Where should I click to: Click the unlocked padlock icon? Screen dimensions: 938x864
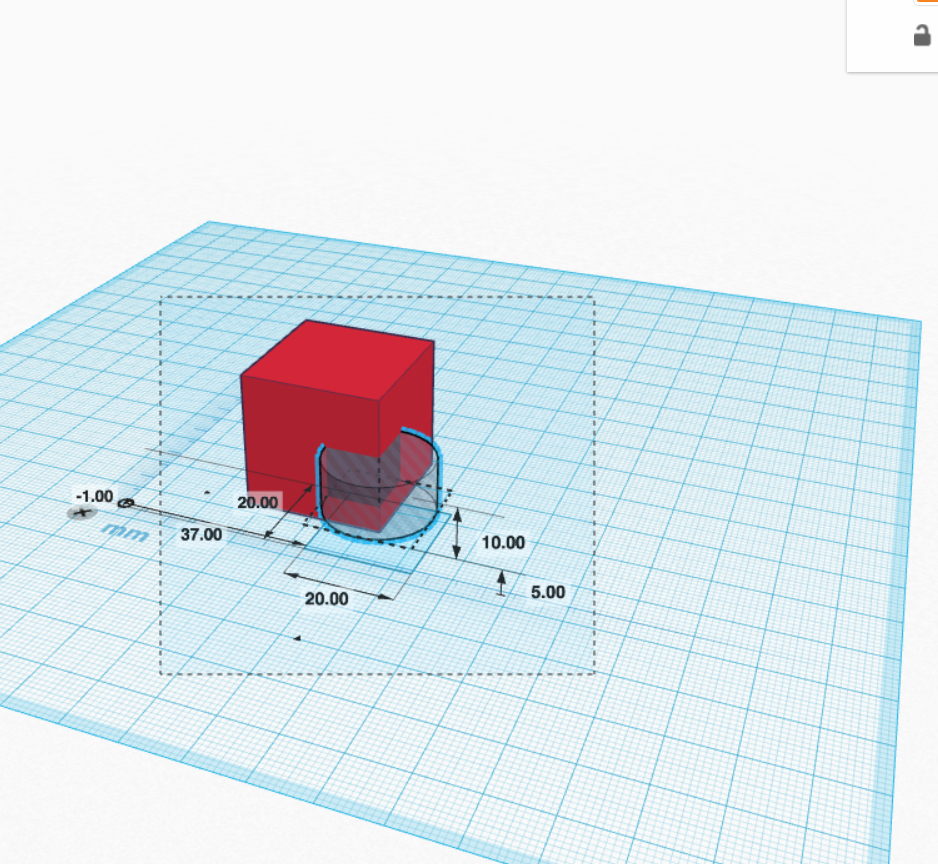(921, 36)
